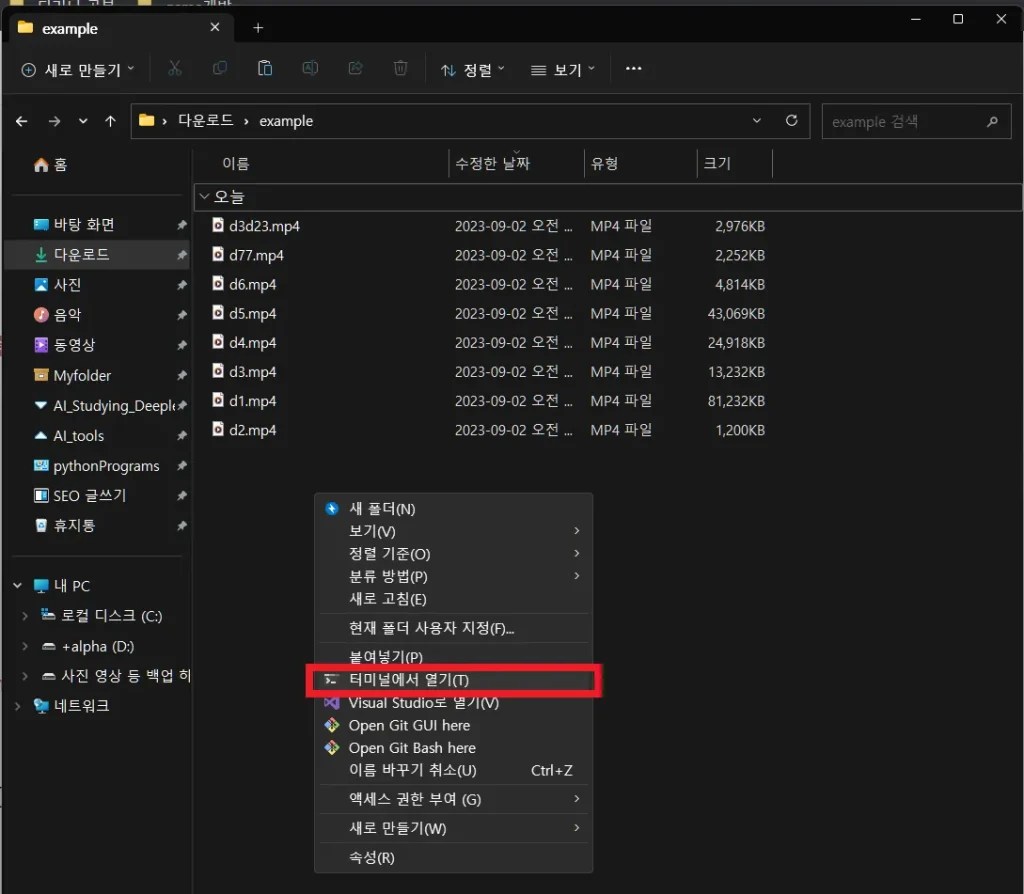This screenshot has width=1024, height=894.
Task: Refresh the folder using the refresh icon
Action: coord(791,120)
